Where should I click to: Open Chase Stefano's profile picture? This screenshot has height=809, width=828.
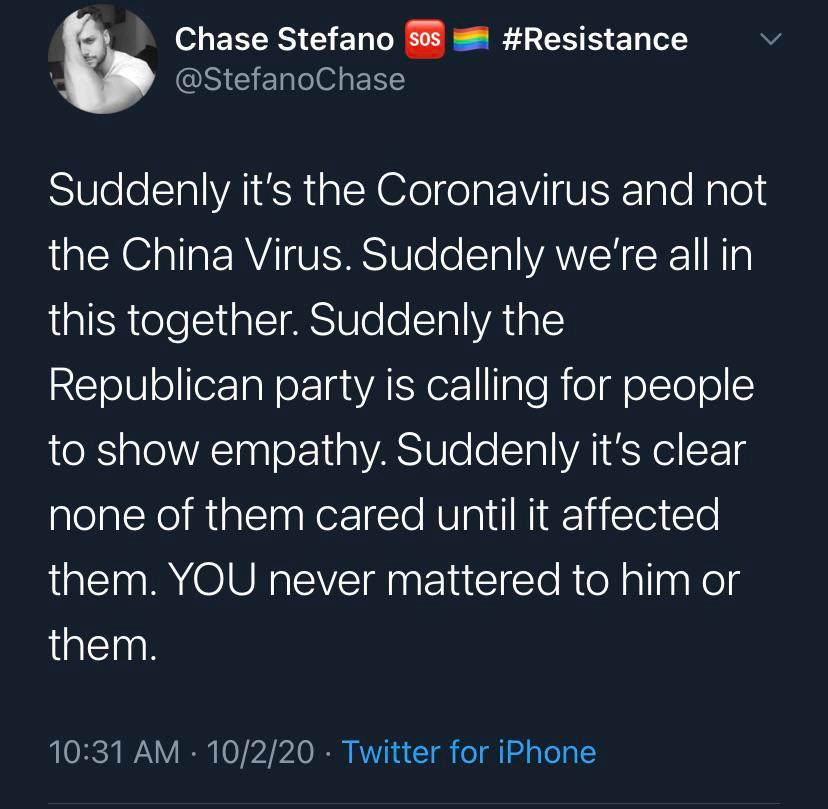click(x=103, y=64)
